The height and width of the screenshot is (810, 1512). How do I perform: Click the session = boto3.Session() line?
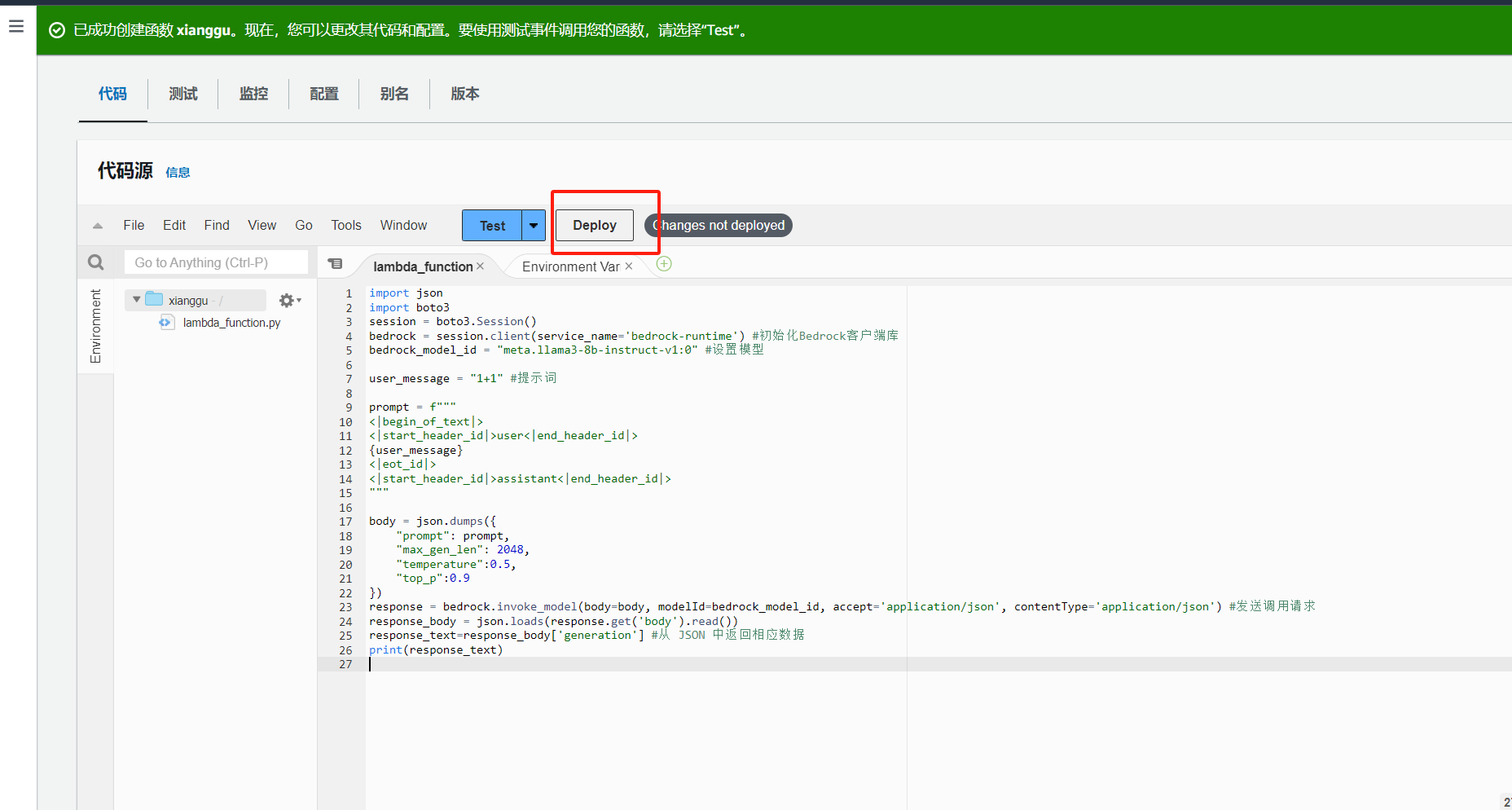[x=452, y=322]
